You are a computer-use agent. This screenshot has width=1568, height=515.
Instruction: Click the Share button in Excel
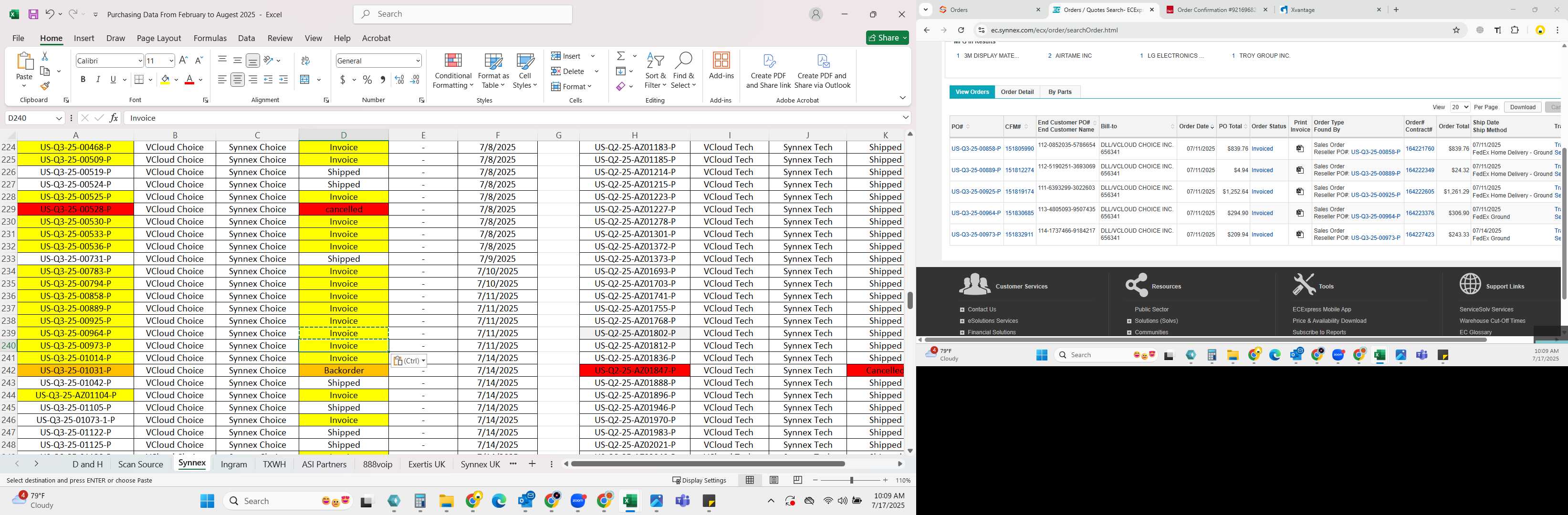(x=887, y=38)
